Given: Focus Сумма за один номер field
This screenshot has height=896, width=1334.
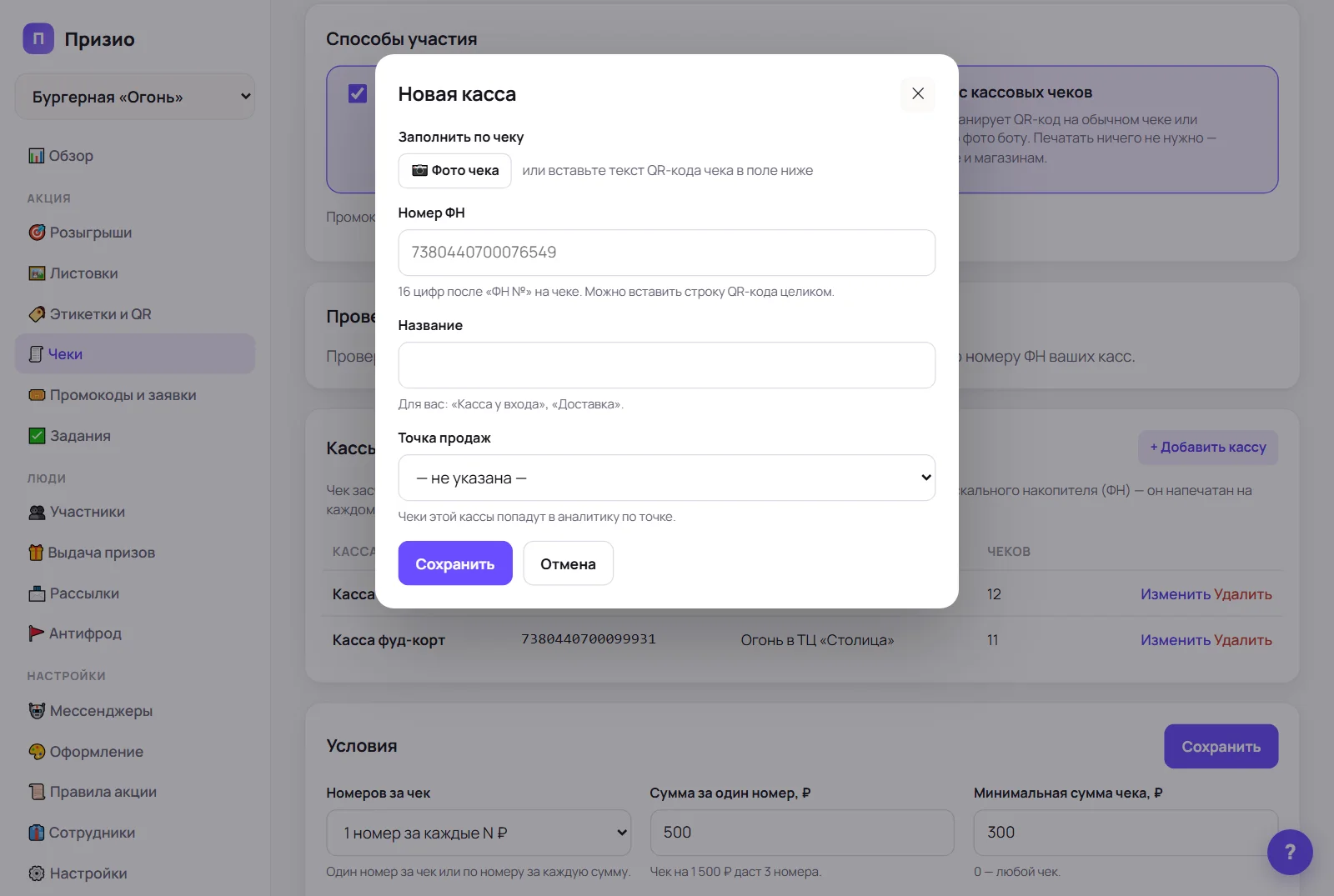Looking at the screenshot, I should (x=802, y=833).
